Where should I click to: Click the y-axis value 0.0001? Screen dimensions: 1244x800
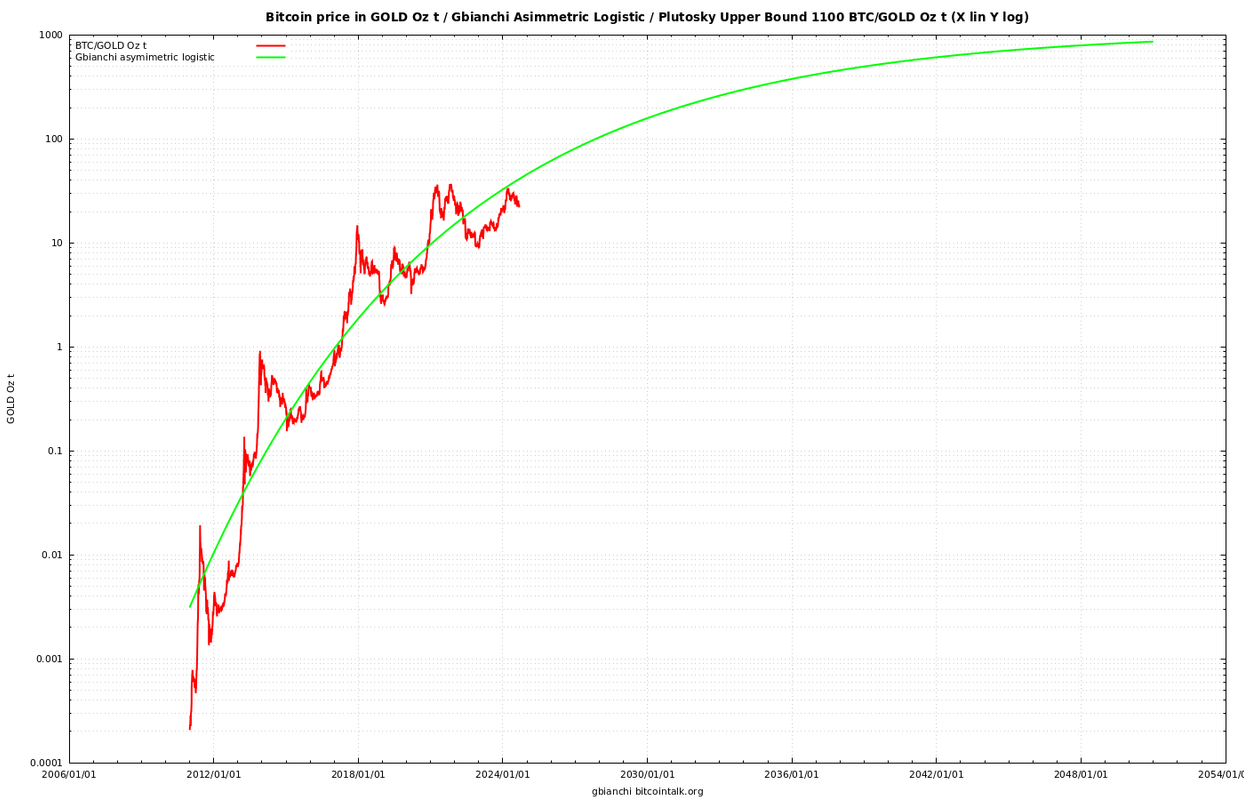[x=47, y=763]
